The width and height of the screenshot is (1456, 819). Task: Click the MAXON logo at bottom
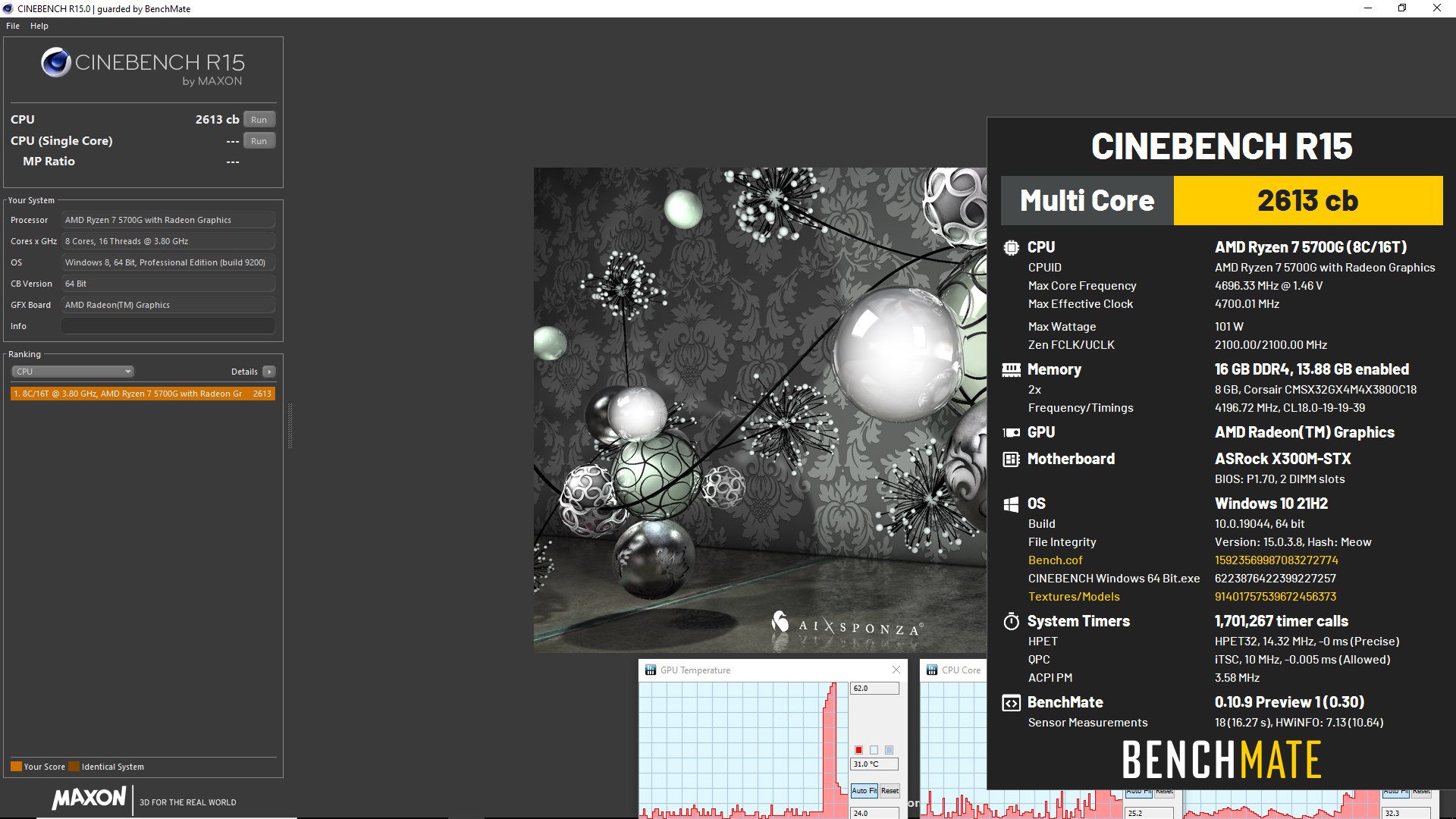point(89,799)
